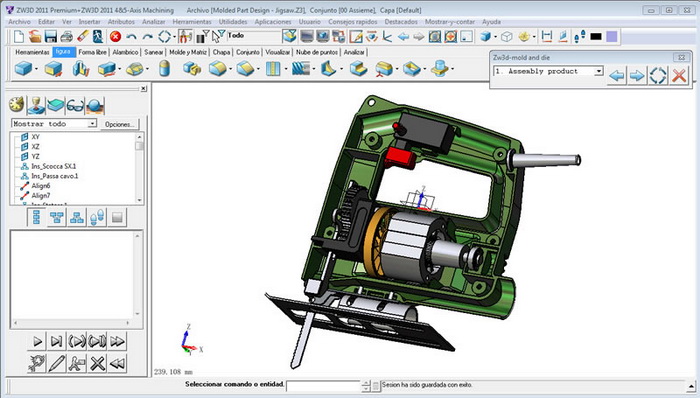
Task: Select the Align6 item in tree
Action: point(41,186)
